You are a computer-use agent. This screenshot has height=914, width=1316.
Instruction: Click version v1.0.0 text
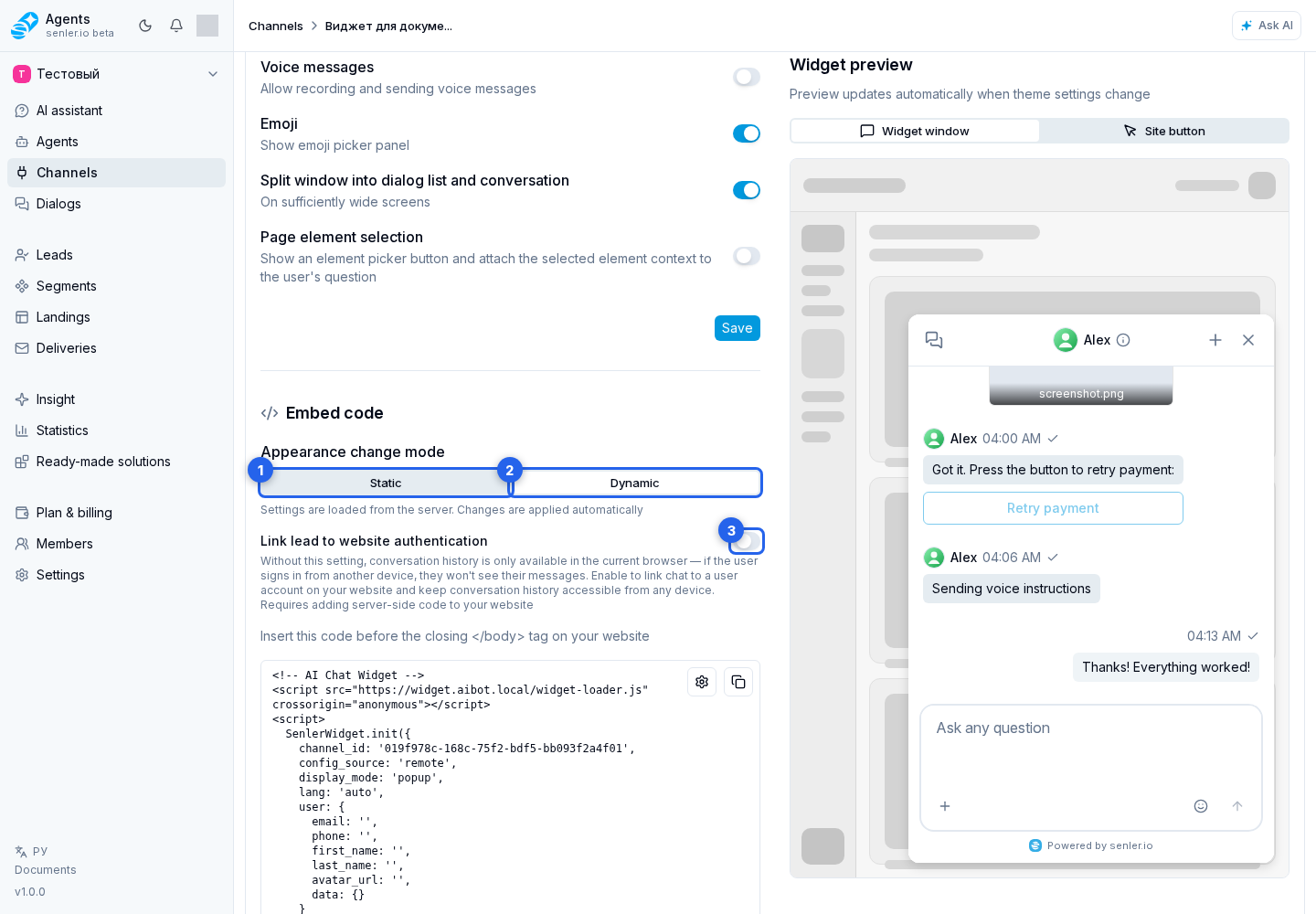[30, 892]
